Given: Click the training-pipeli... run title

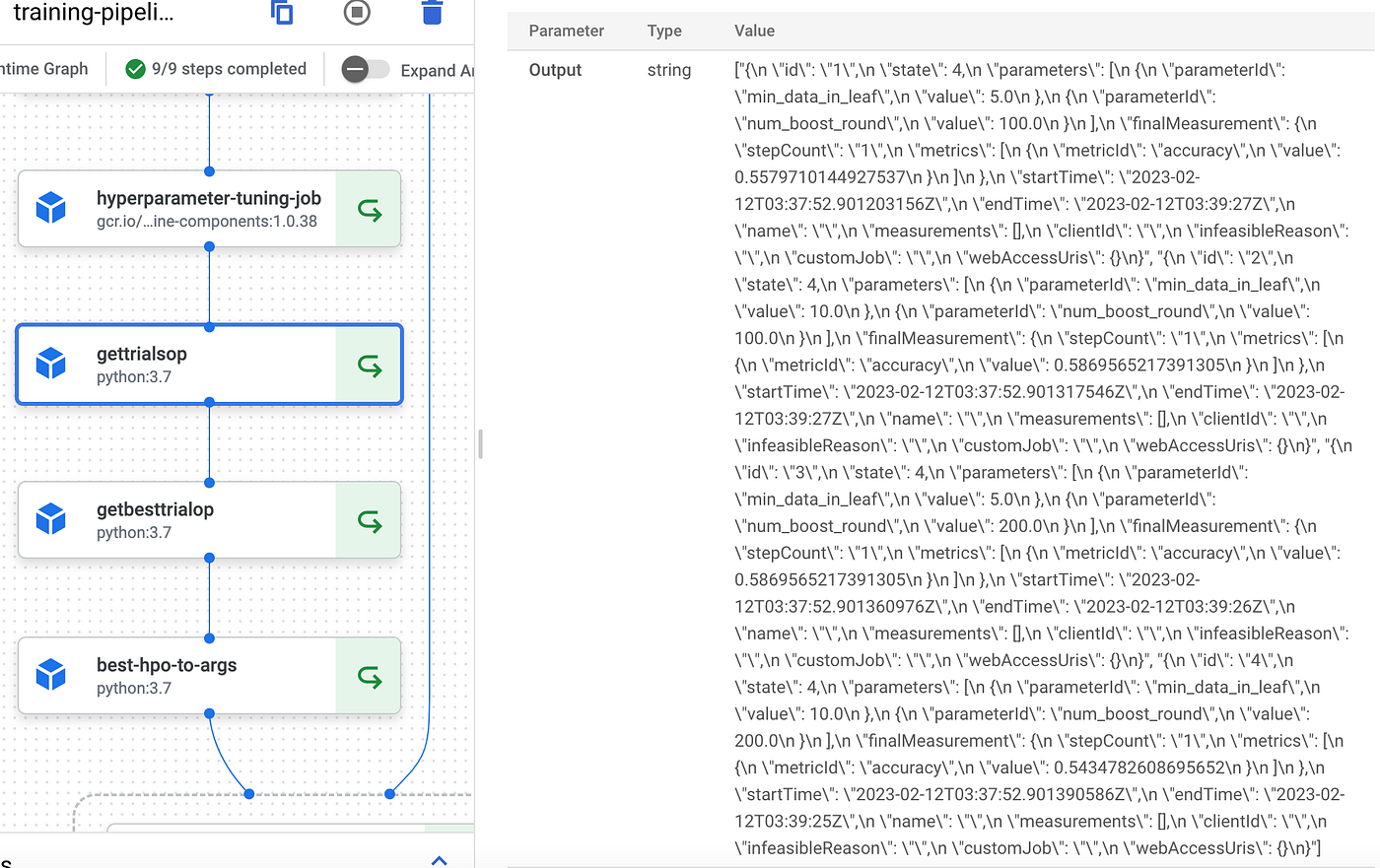Looking at the screenshot, I should point(94,13).
